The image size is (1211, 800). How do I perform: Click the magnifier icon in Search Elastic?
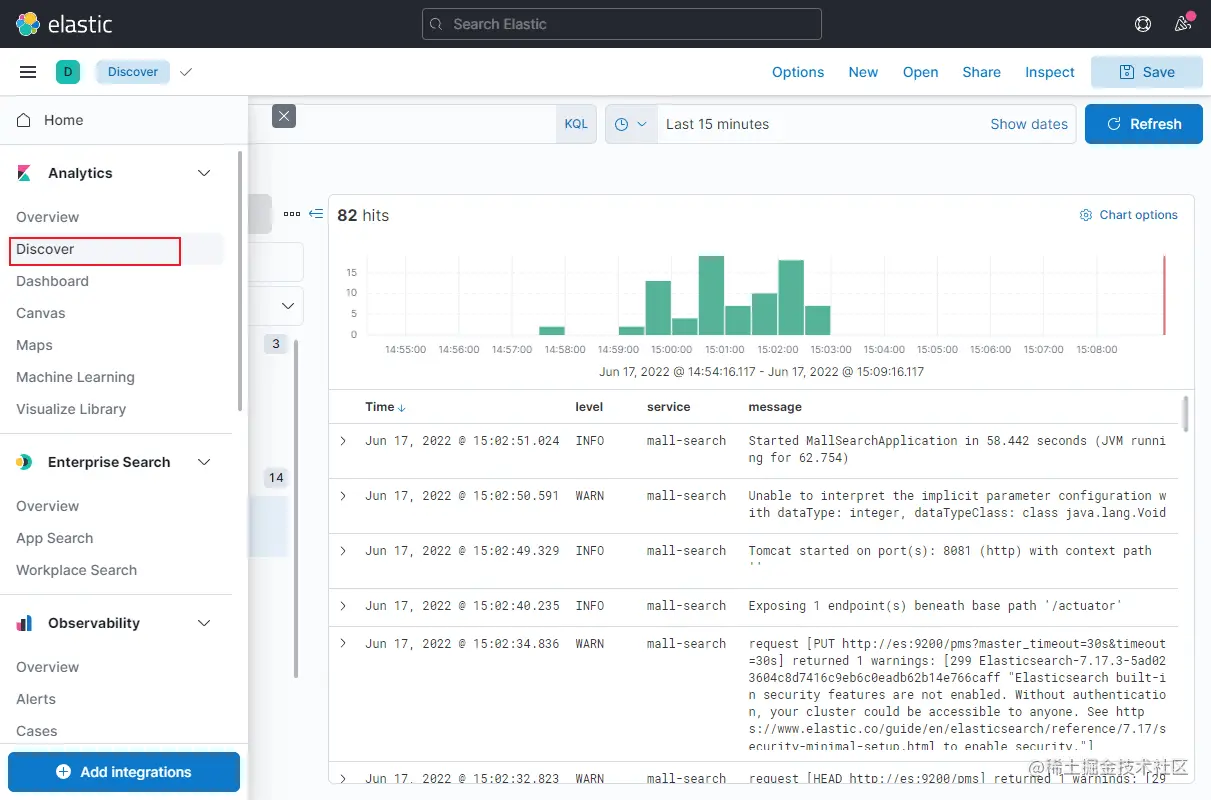(x=436, y=24)
